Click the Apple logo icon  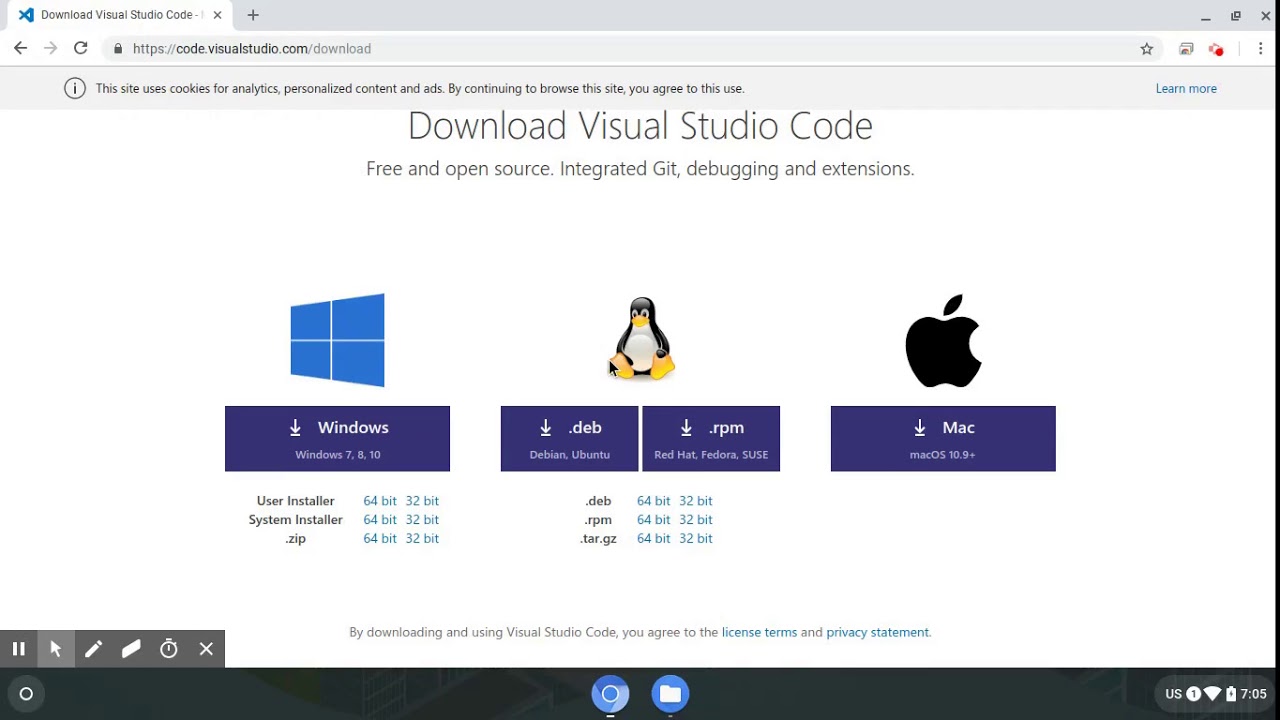[x=943, y=340]
